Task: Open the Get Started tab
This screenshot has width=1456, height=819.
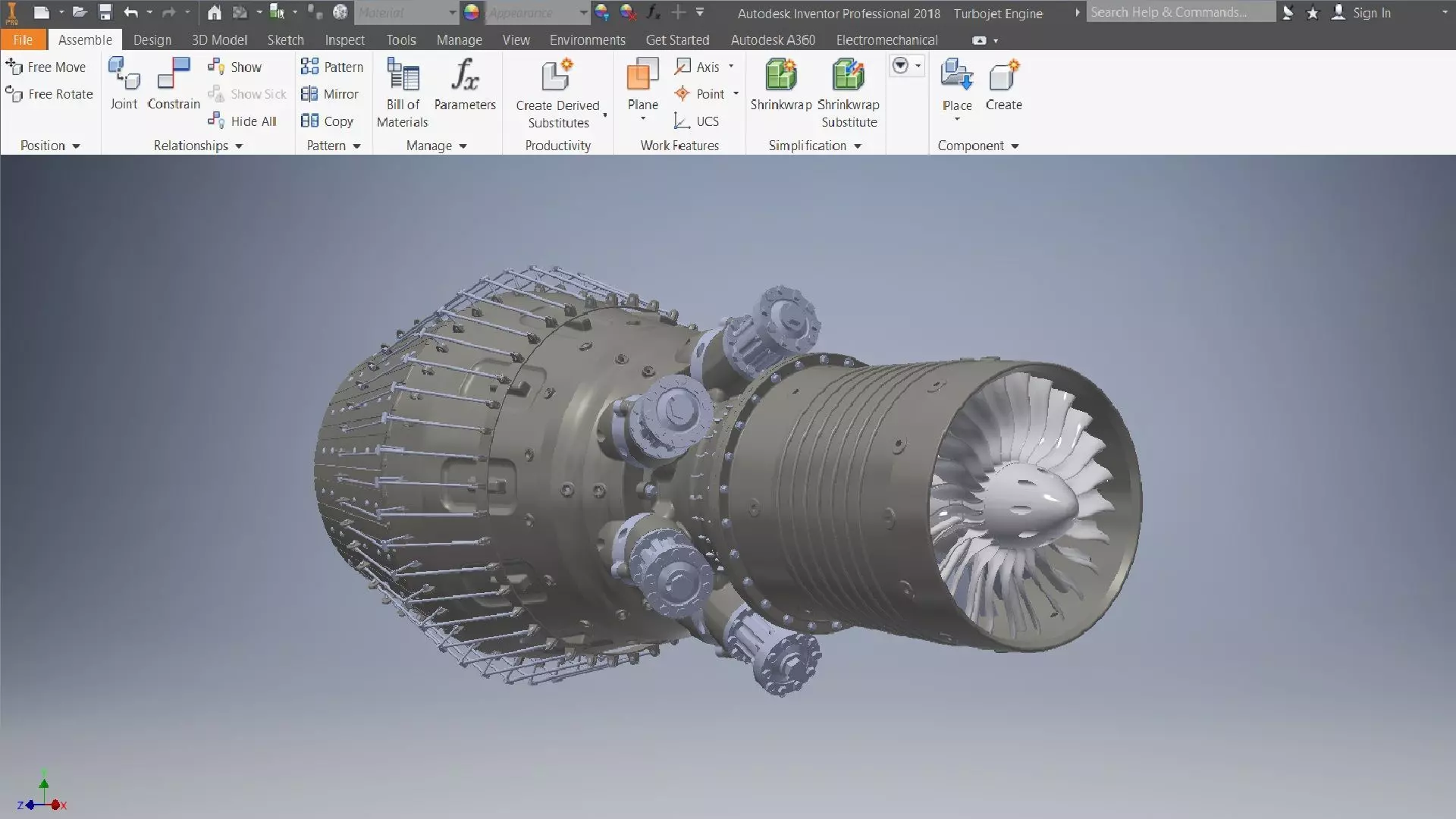Action: tap(677, 40)
